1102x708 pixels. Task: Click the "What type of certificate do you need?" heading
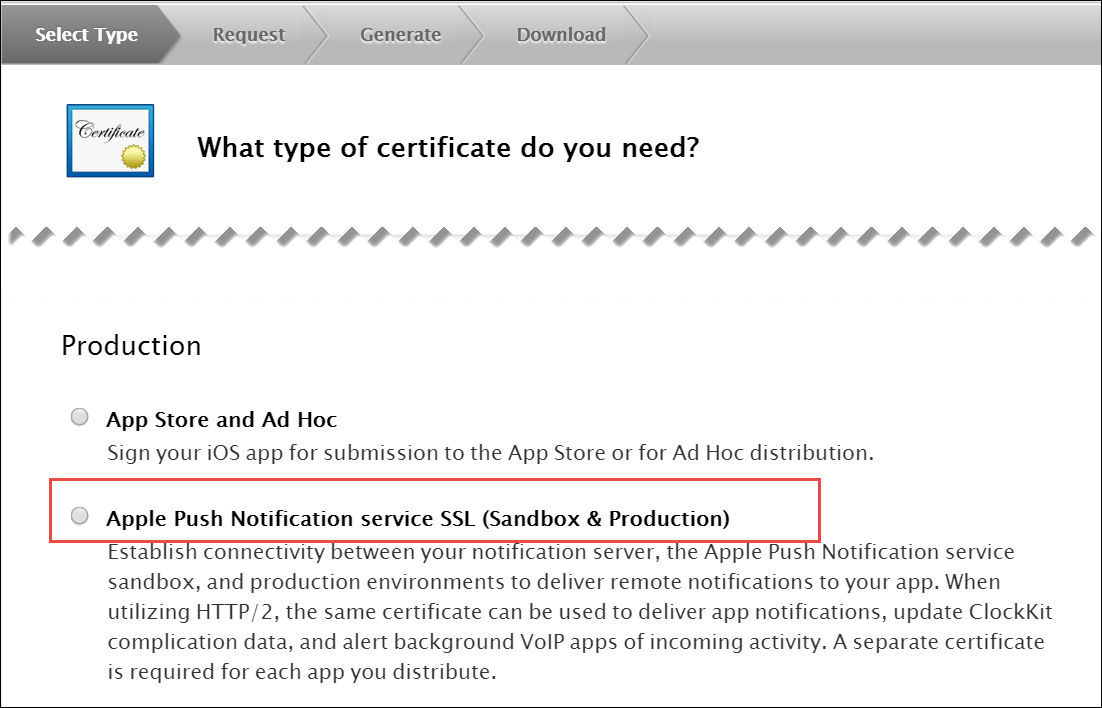[x=447, y=148]
